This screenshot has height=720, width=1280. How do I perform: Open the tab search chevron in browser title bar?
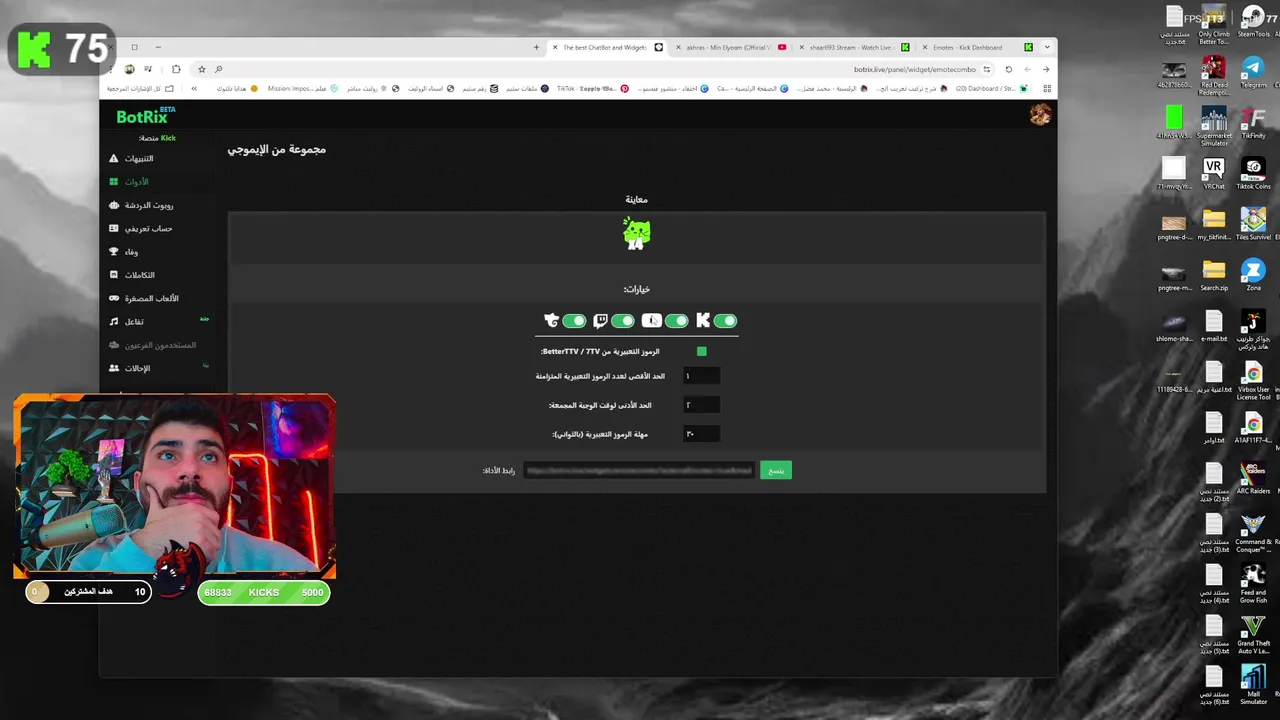click(x=1047, y=47)
